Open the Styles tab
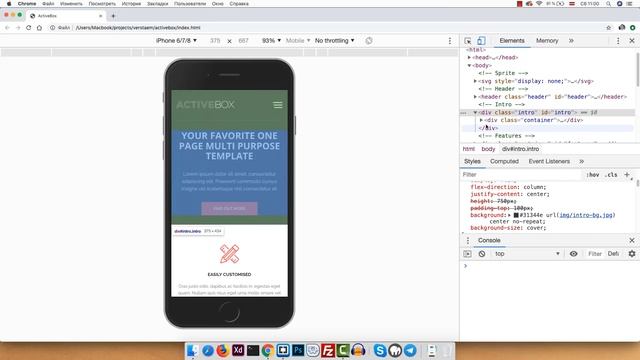640x360 pixels. pyautogui.click(x=472, y=161)
